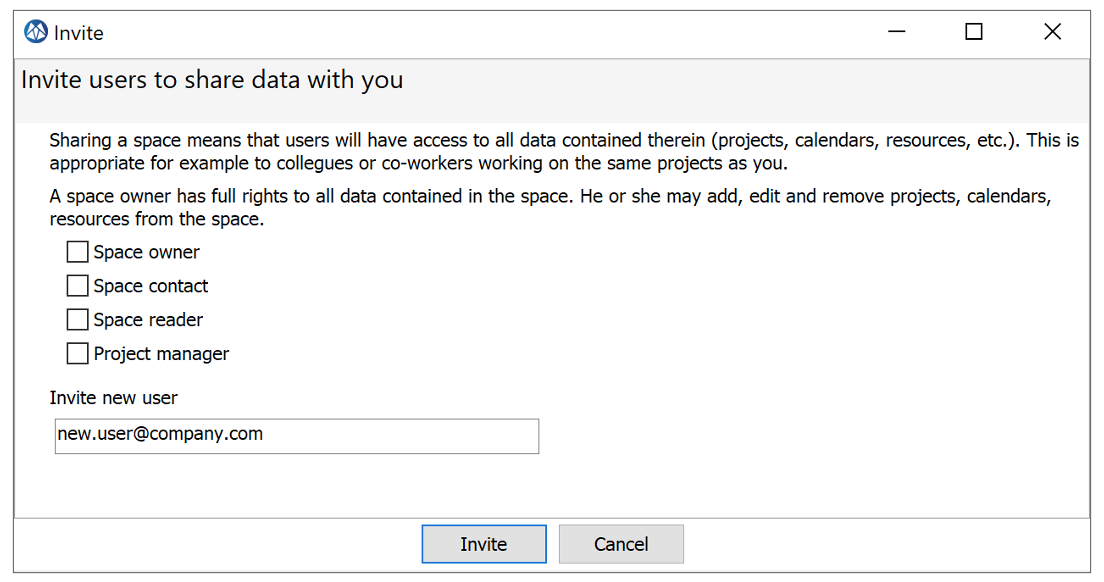Tick the Space reader checkbox
The height and width of the screenshot is (582, 1104).
[77, 320]
